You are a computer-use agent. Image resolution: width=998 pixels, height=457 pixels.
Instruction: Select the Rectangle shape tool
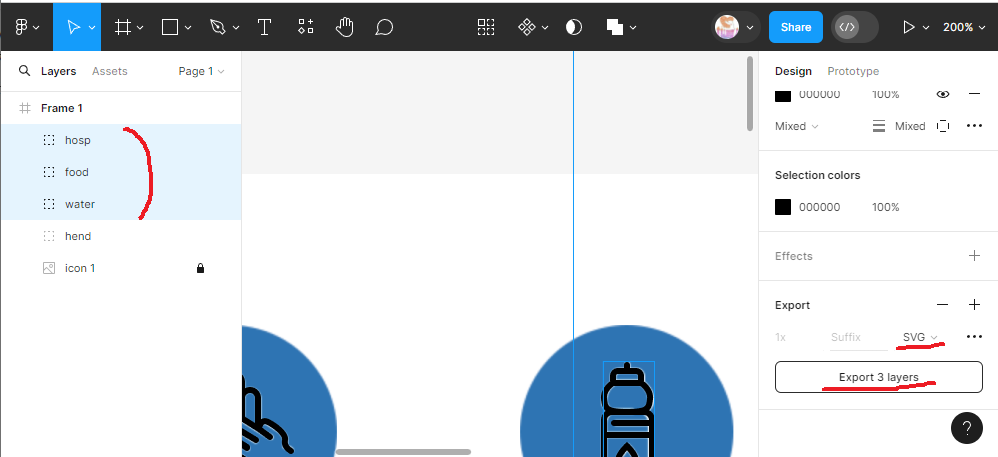[x=170, y=27]
